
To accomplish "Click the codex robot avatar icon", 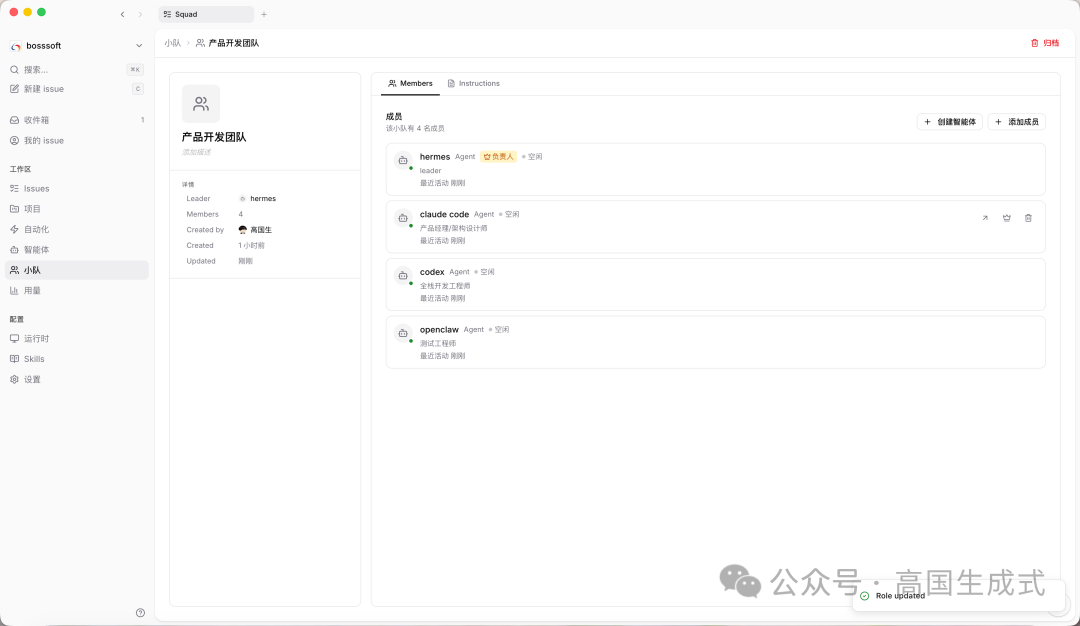I will [403, 276].
